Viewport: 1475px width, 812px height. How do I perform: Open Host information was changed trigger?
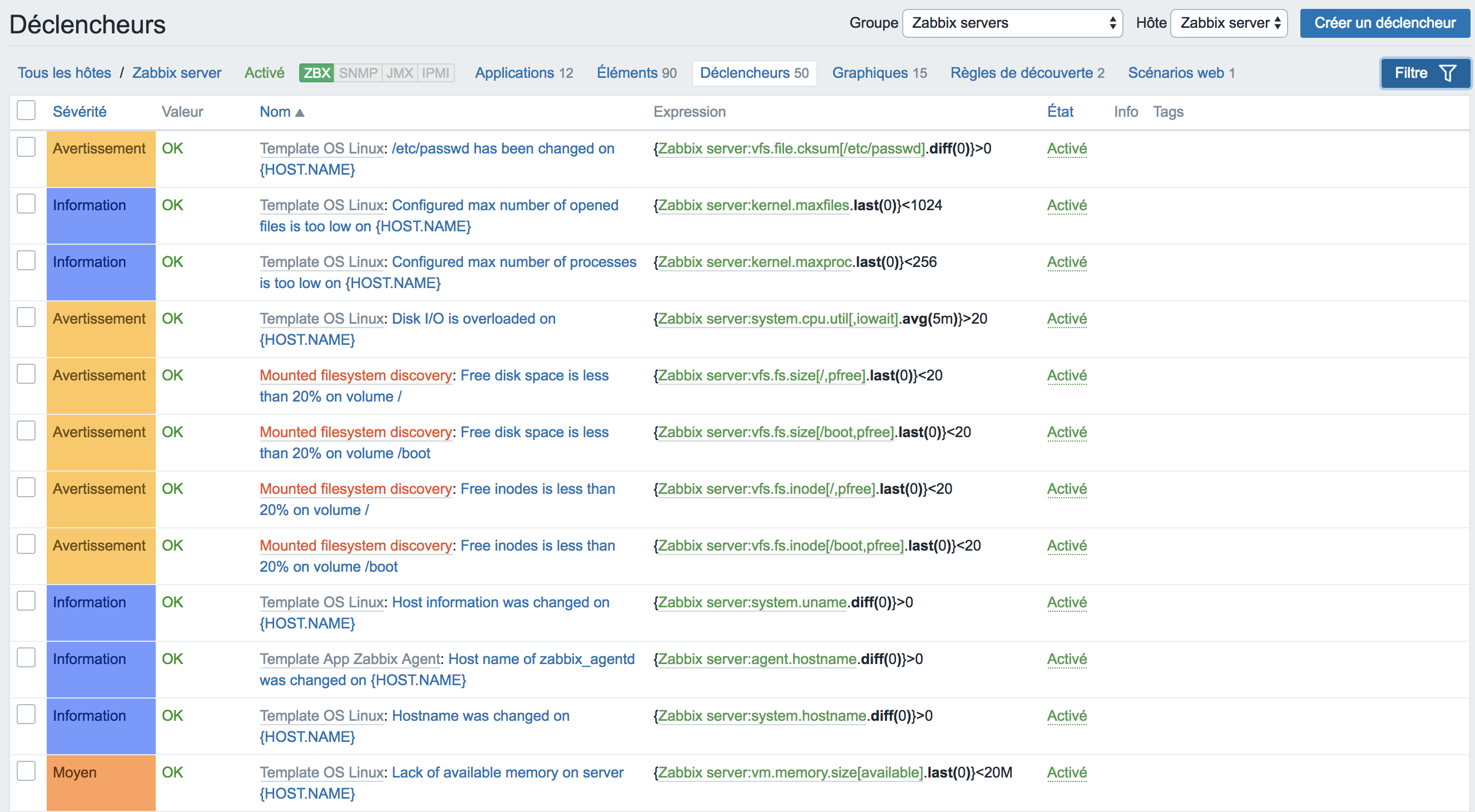click(435, 612)
